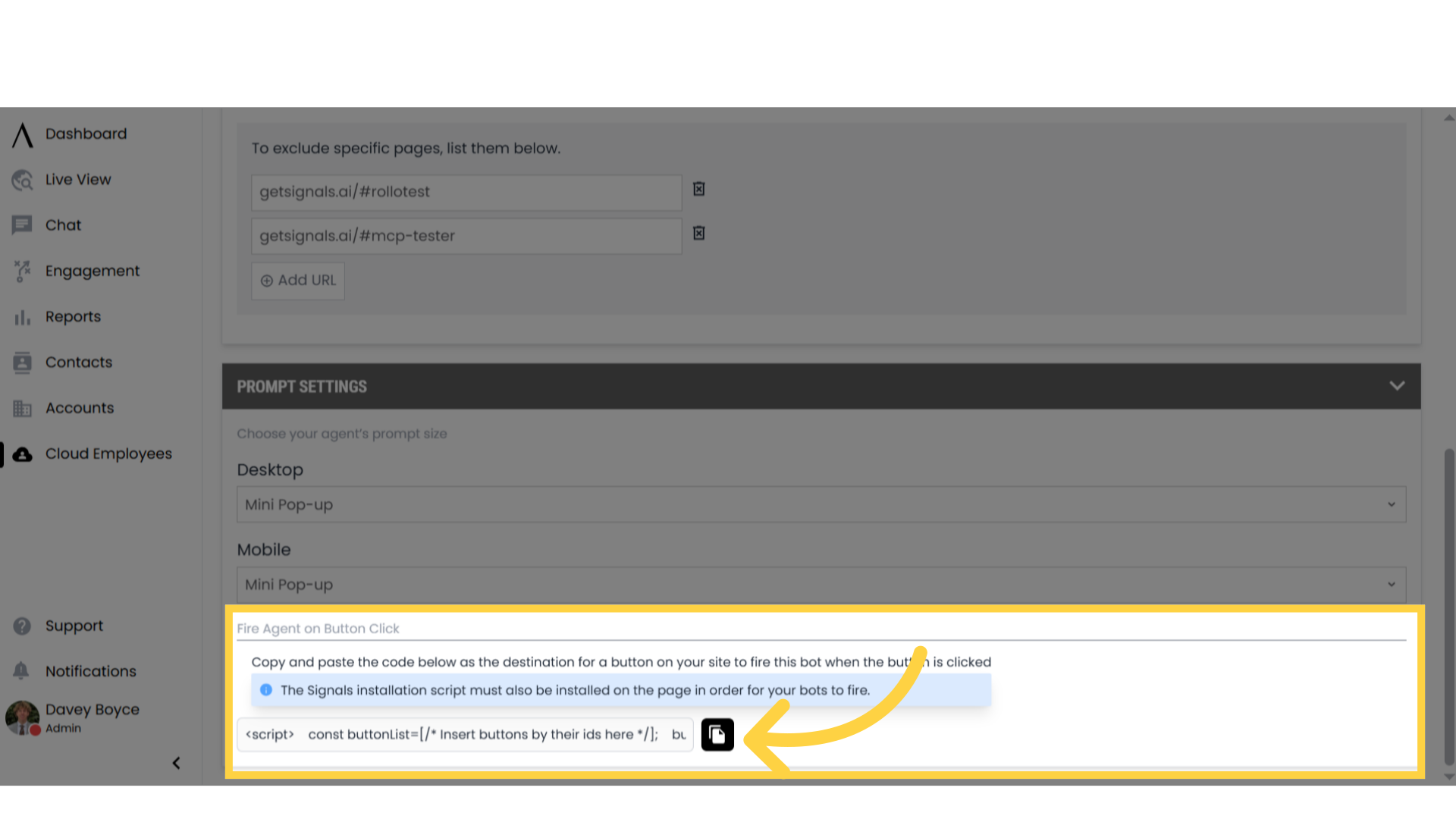Open Contacts menu item
This screenshot has height=819, width=1456.
(x=79, y=362)
